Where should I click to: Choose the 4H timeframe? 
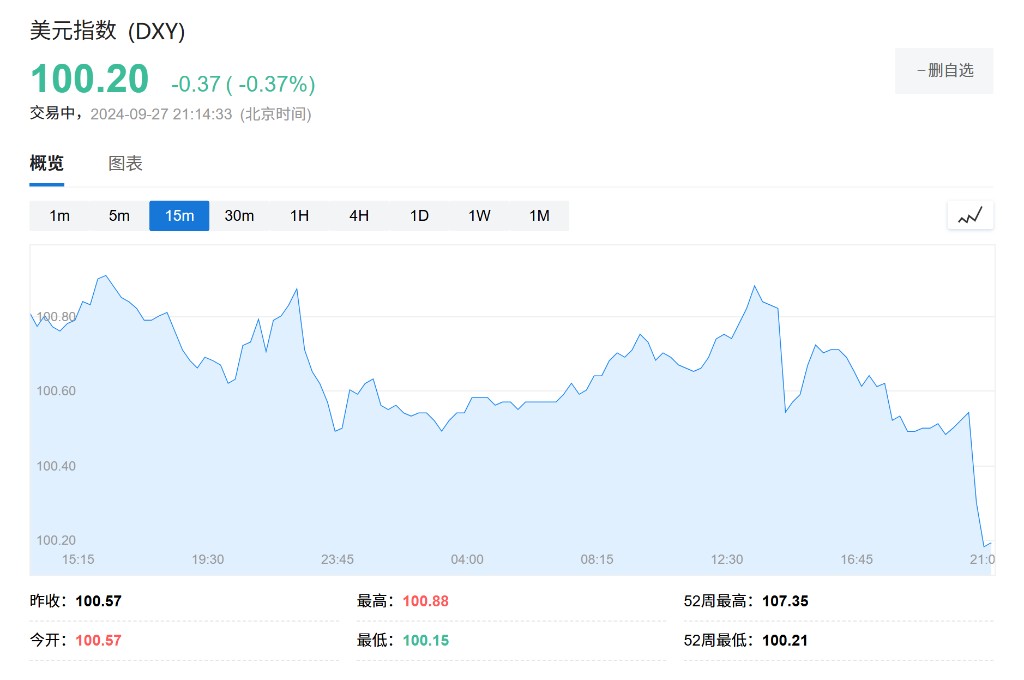359,216
